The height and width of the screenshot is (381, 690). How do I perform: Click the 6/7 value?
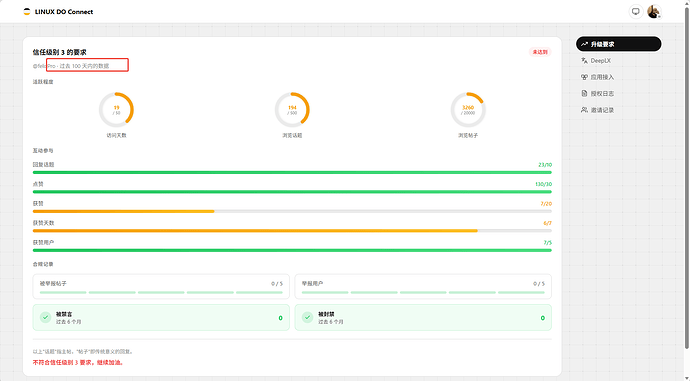547,223
